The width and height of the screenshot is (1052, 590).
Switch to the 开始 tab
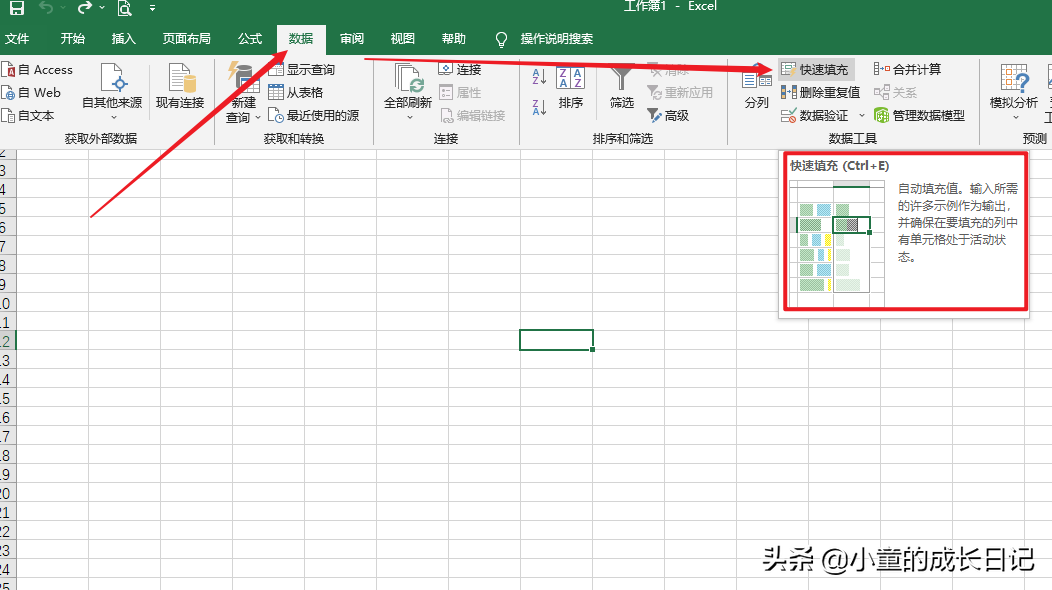(x=72, y=39)
